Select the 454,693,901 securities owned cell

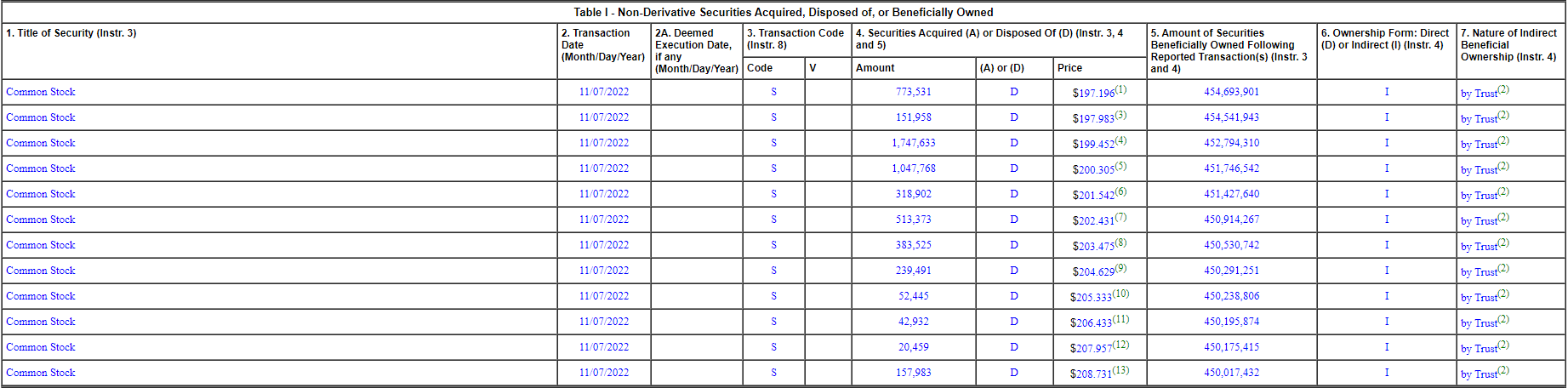[x=1231, y=92]
